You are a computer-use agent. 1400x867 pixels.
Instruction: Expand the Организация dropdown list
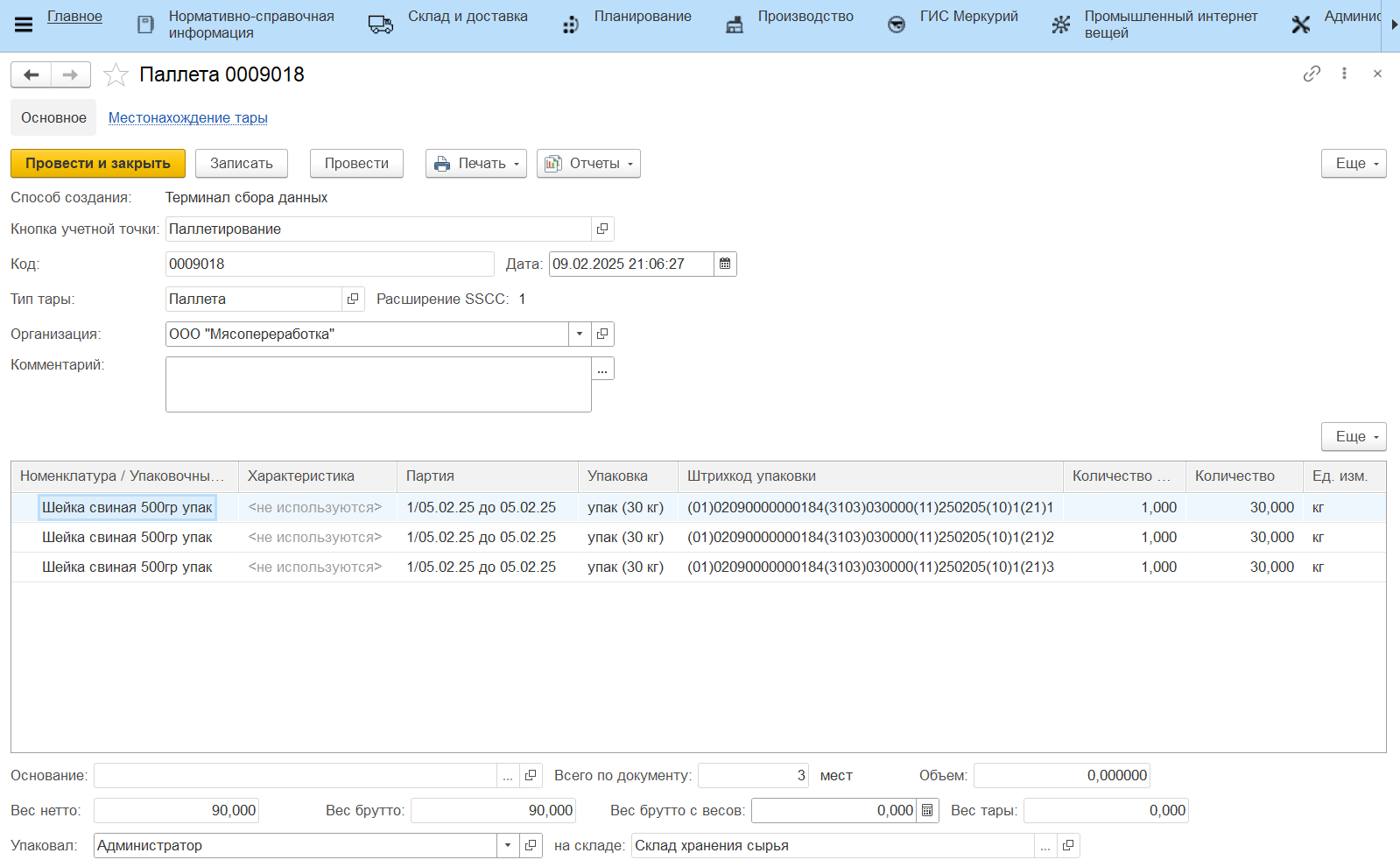point(580,335)
